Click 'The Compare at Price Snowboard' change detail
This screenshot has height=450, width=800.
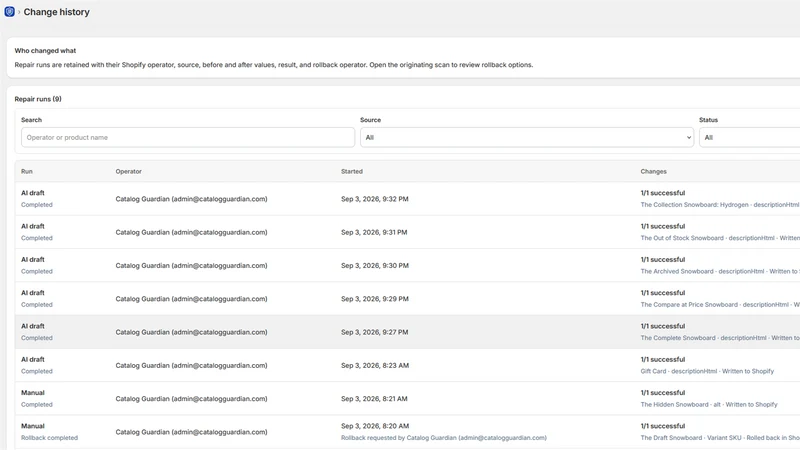pos(720,305)
